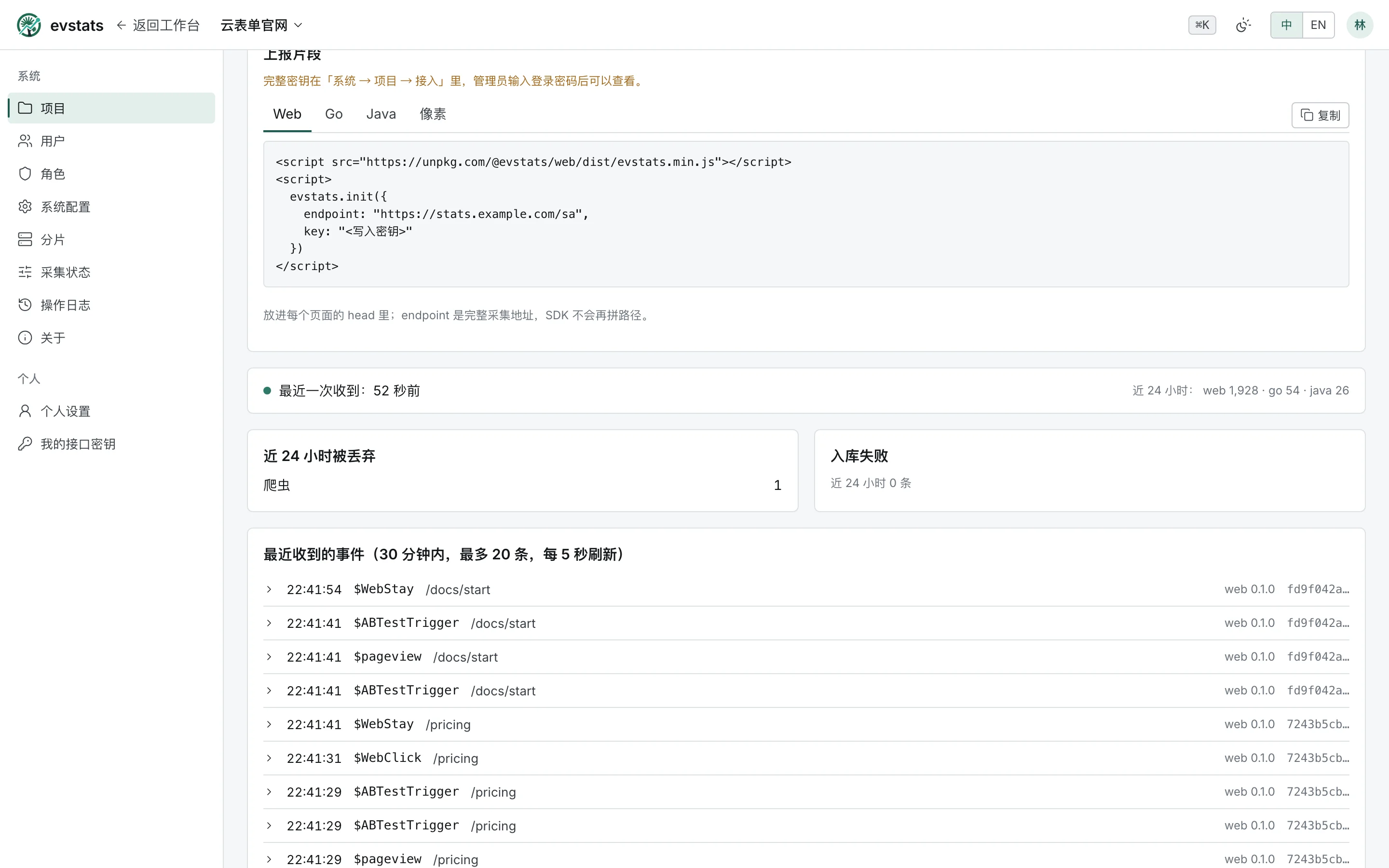Click fd9f042a... on the 22:41:54 row

1317,589
